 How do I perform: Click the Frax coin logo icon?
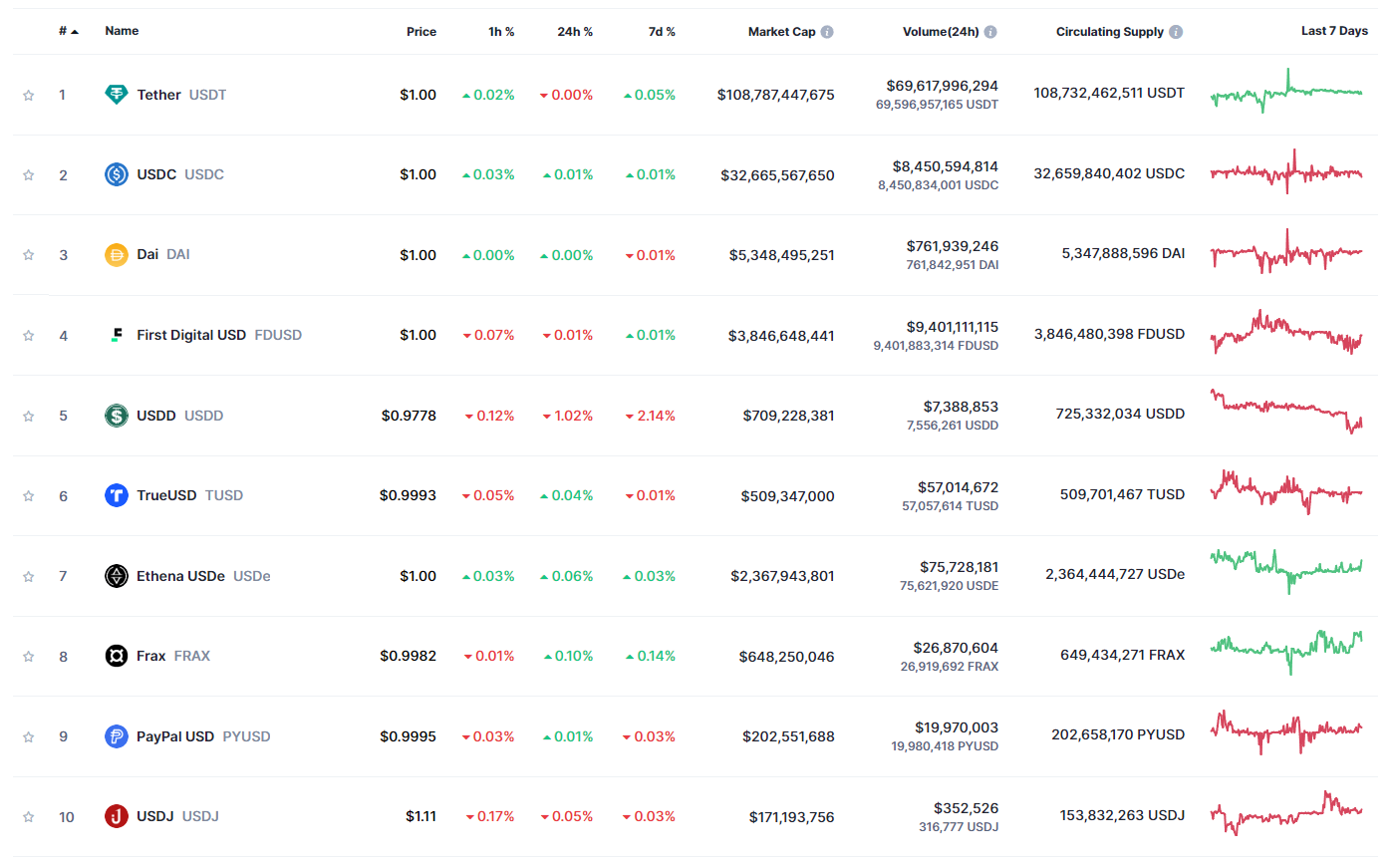pyautogui.click(x=117, y=656)
